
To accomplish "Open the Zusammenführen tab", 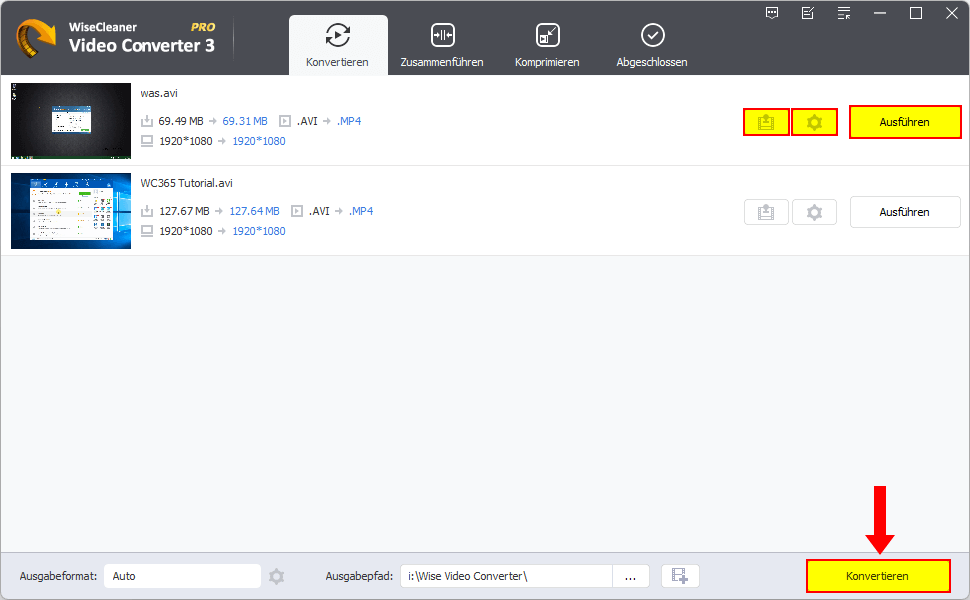I will pyautogui.click(x=442, y=45).
